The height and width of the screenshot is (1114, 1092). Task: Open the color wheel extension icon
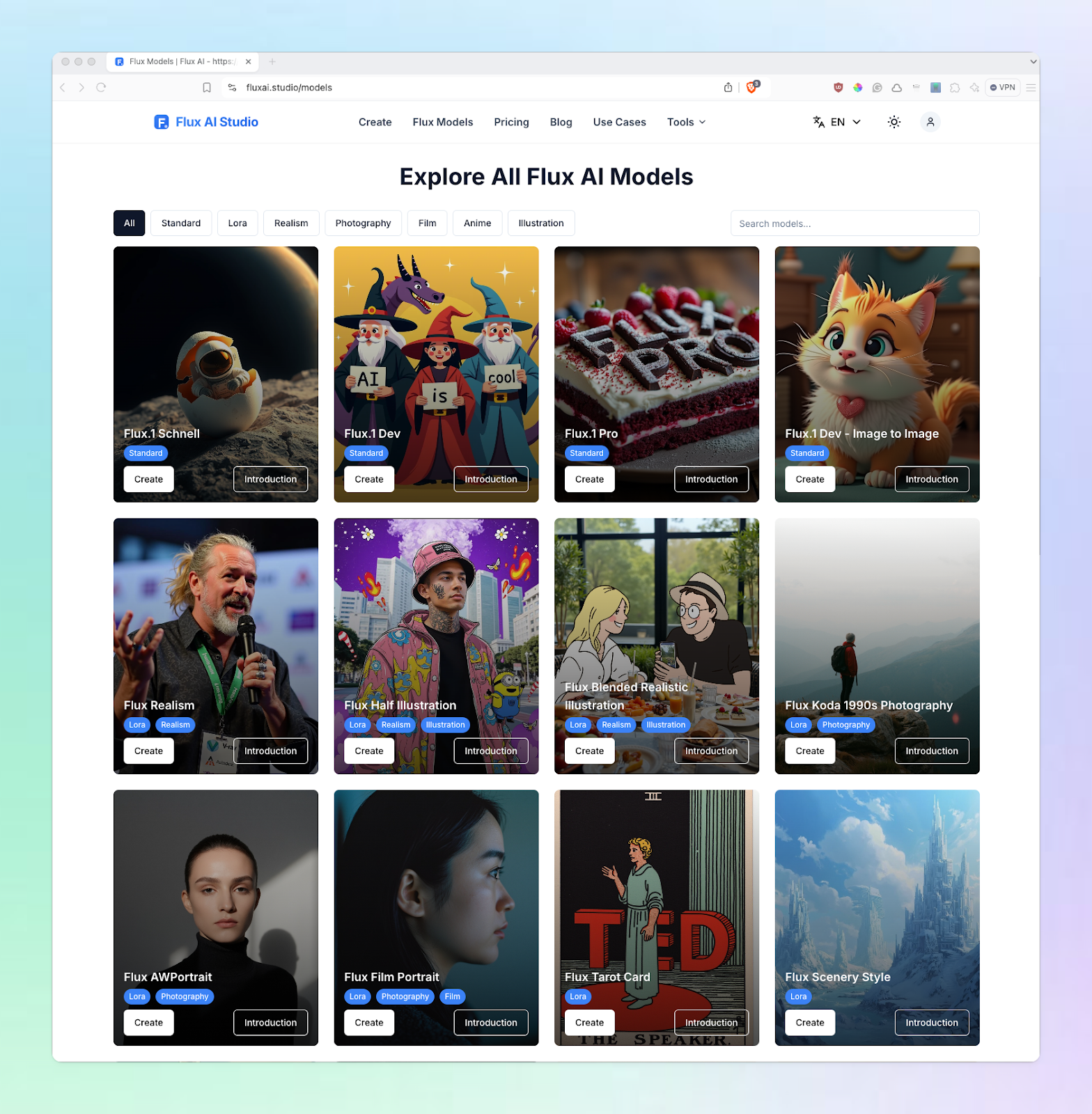858,87
